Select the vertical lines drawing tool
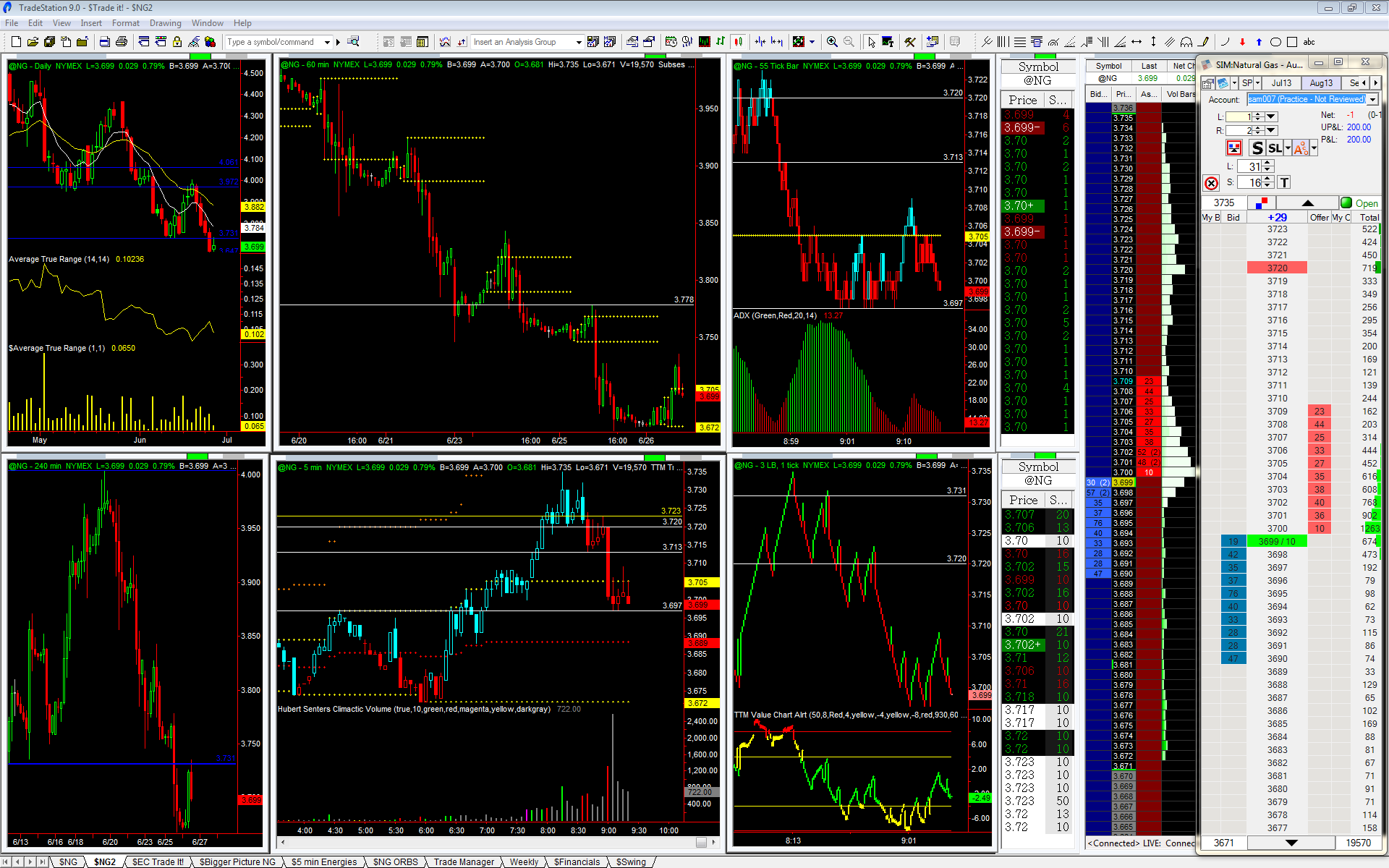The width and height of the screenshot is (1389, 868). point(1003,42)
